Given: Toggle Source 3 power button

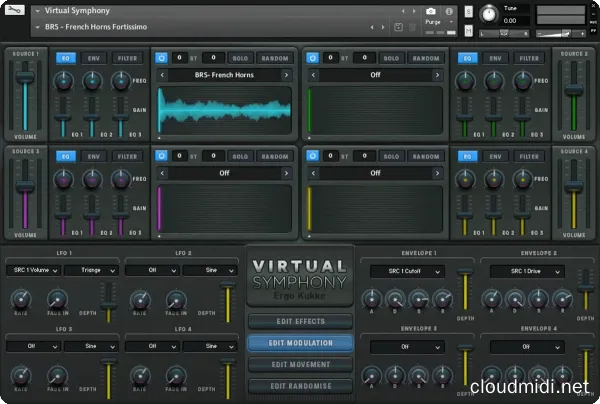Looking at the screenshot, I should [x=161, y=156].
